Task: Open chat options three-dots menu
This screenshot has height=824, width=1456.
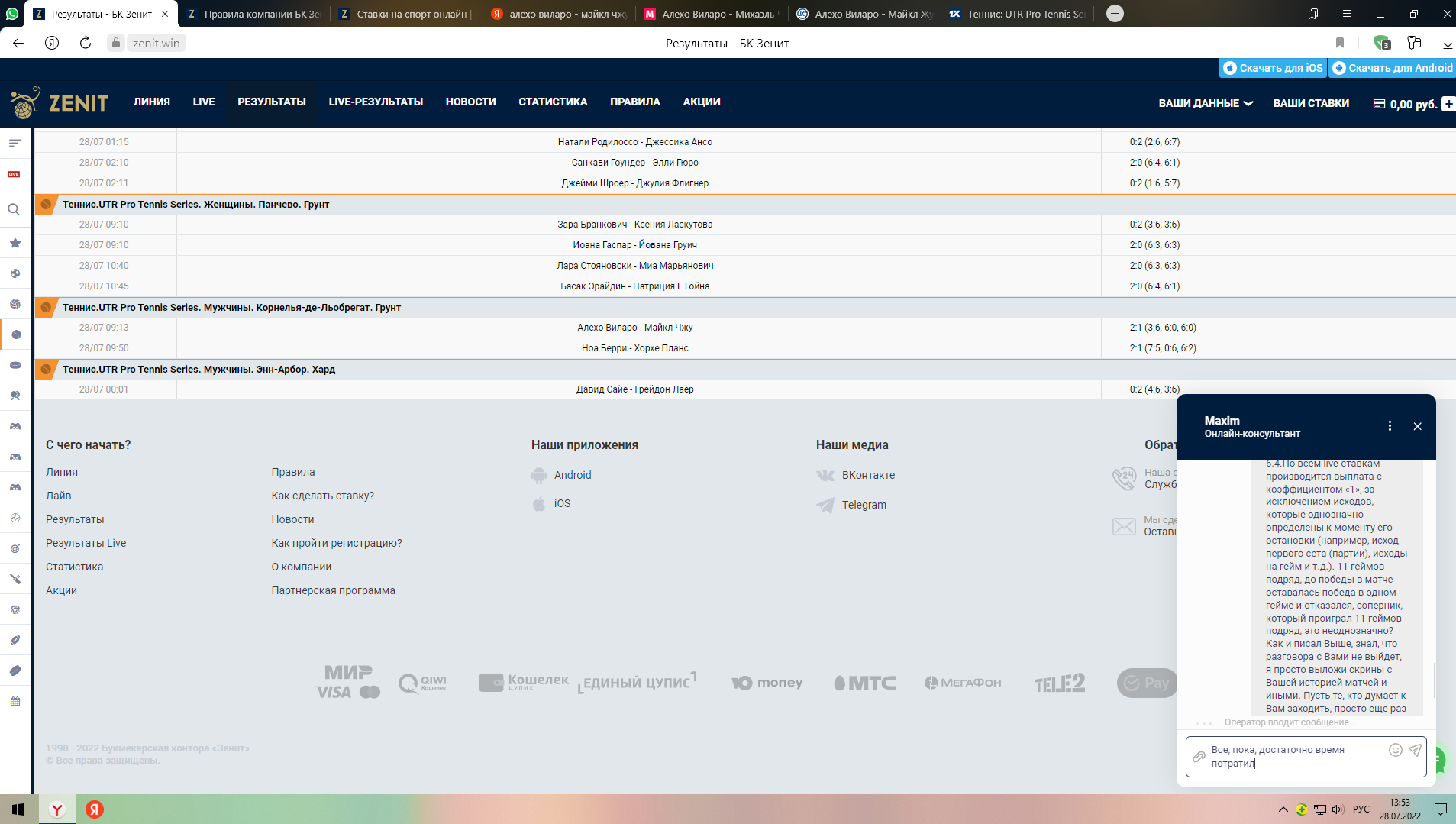Action: 1390,426
